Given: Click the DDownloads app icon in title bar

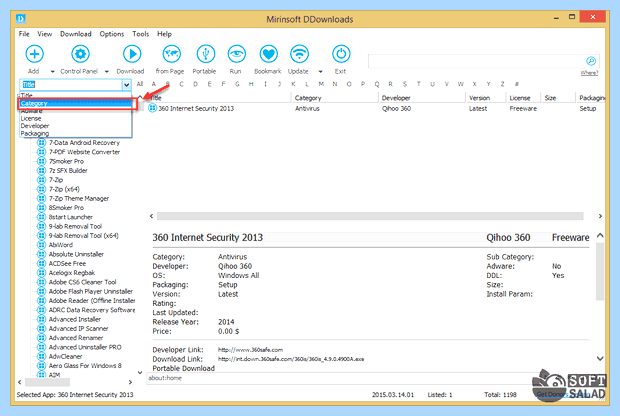Looking at the screenshot, I should click(21, 19).
